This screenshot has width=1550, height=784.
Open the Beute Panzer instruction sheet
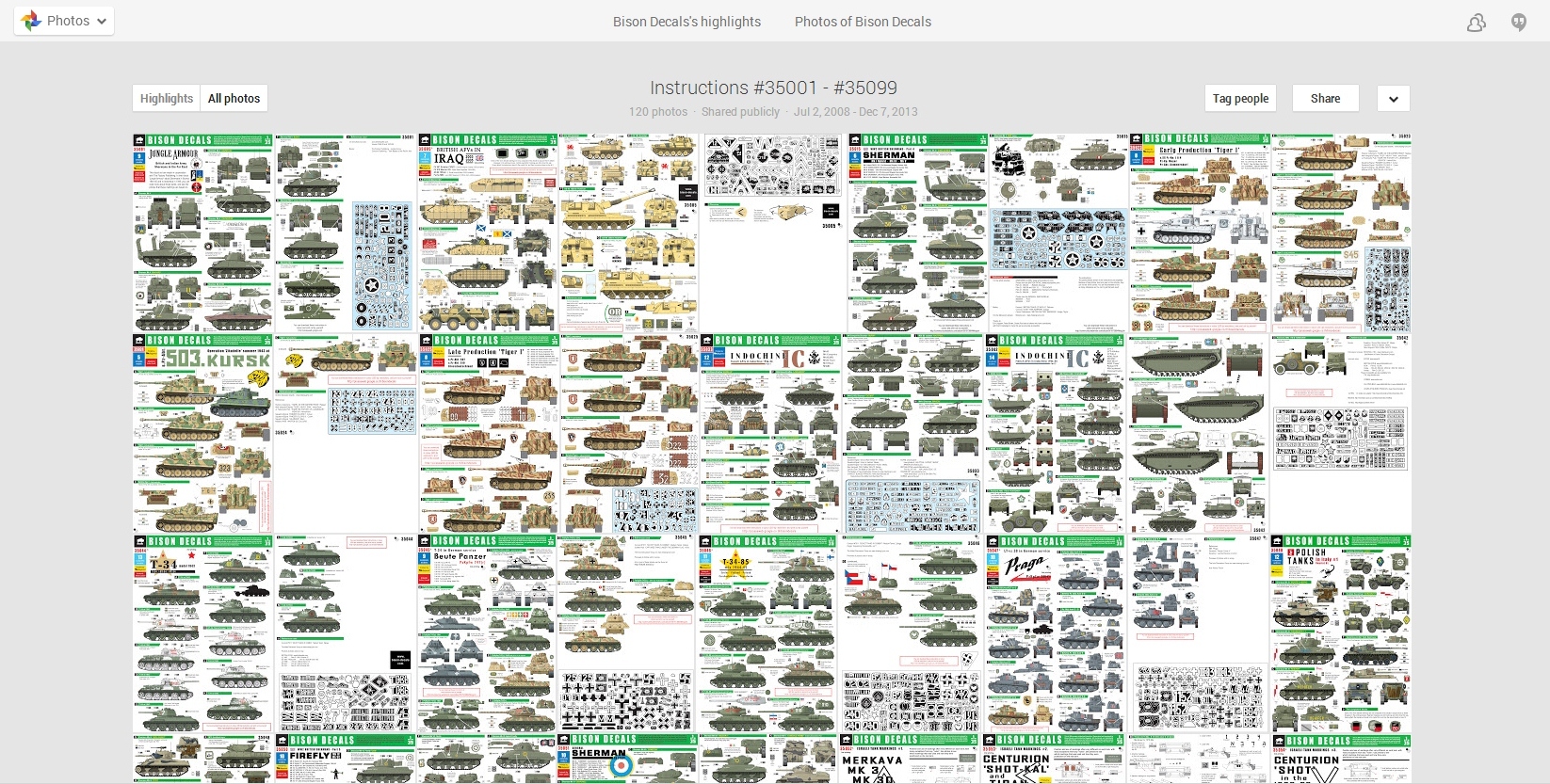tap(486, 633)
